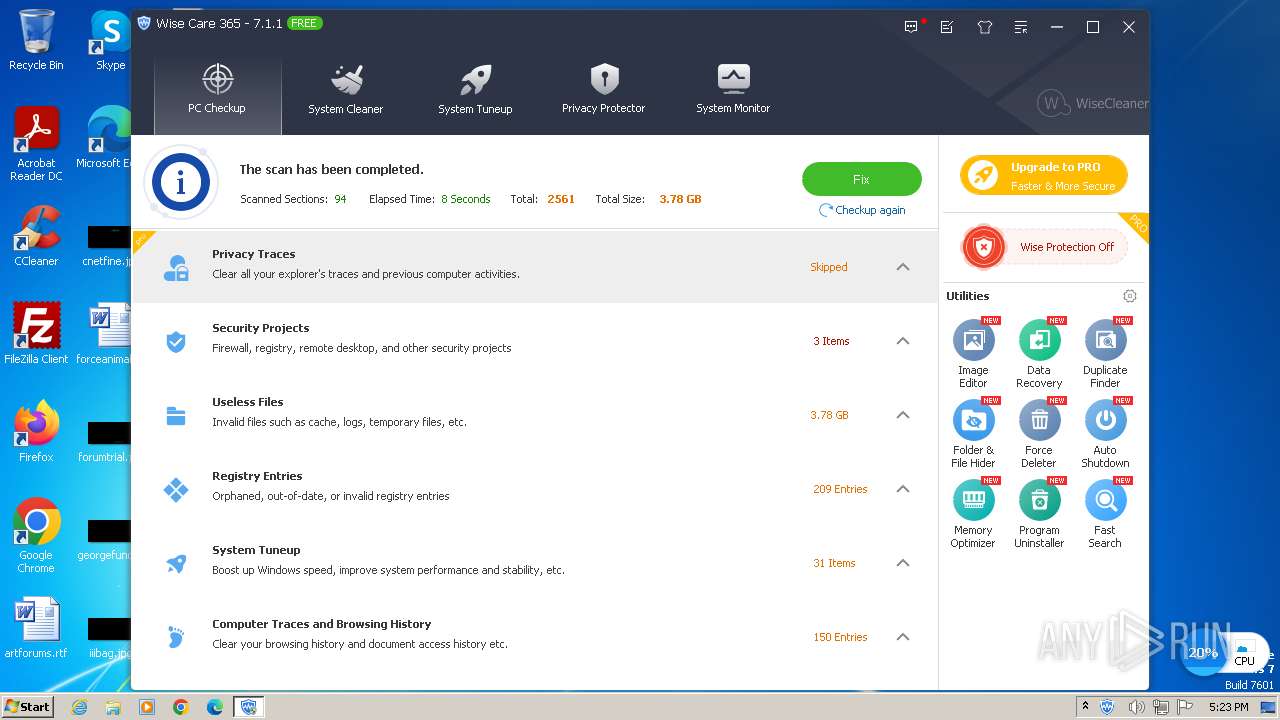Open the Windows Start menu
This screenshot has width=1280, height=720.
click(x=28, y=706)
